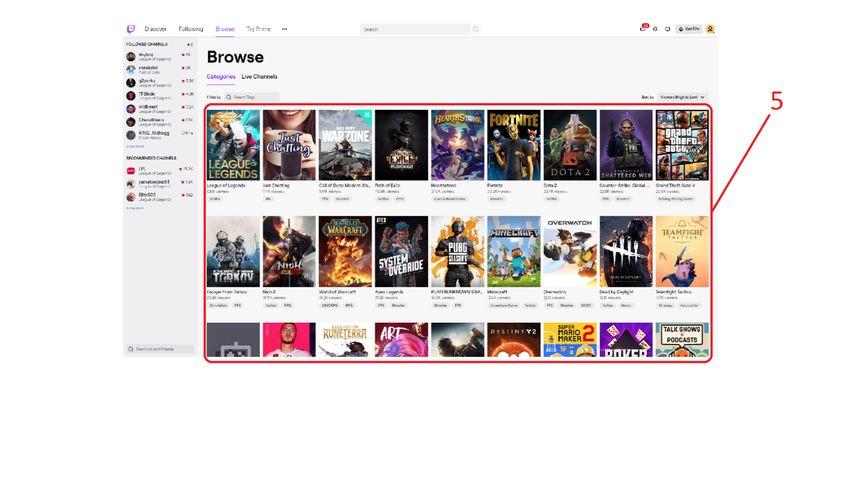This screenshot has width=850, height=480.
Task: Switch to the Categories tab
Action: tap(221, 76)
